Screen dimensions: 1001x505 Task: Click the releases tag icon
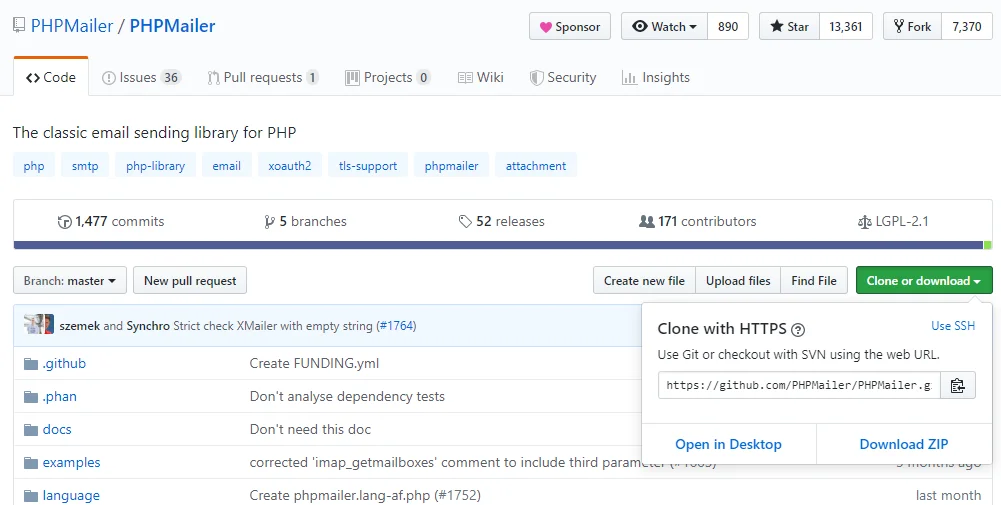click(465, 222)
